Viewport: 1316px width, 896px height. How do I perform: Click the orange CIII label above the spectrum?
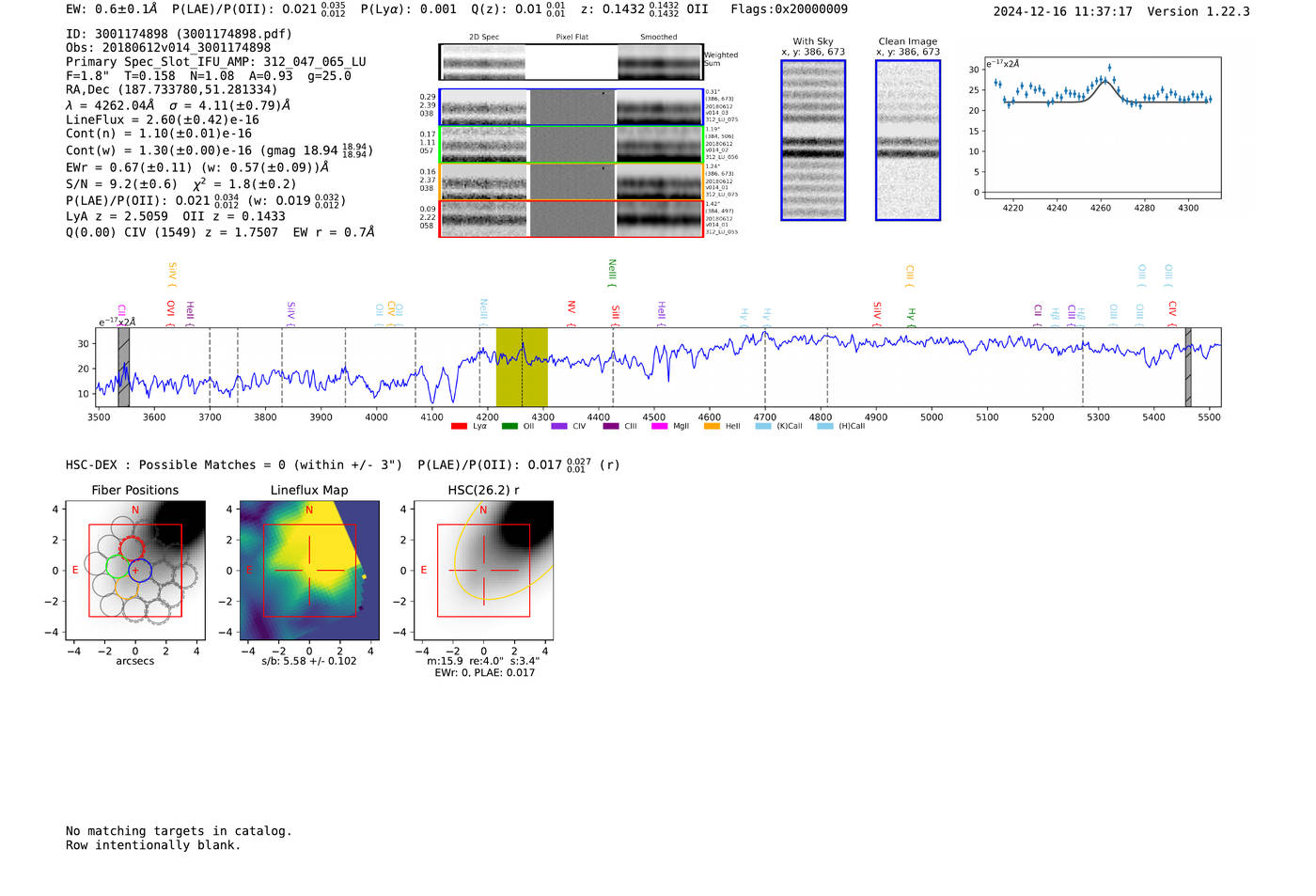(910, 275)
